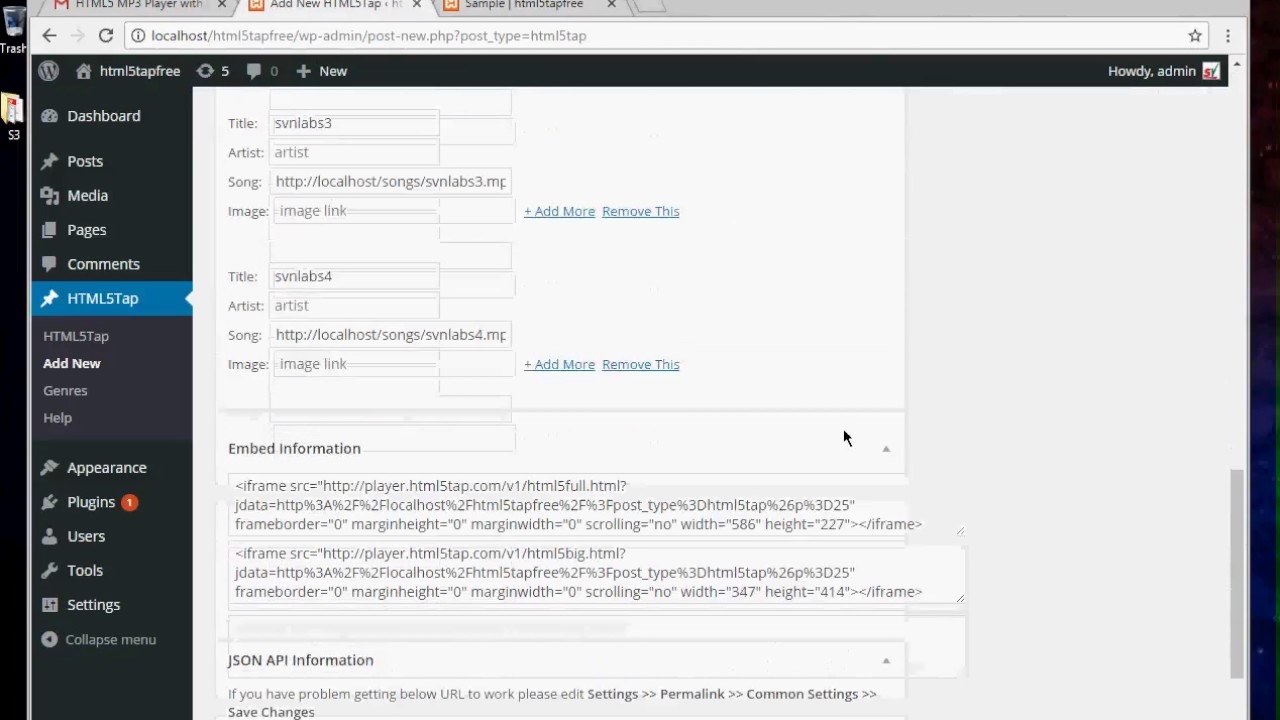Viewport: 1280px width, 720px height.
Task: Click Title field containing svnlabs4
Action: point(354,276)
